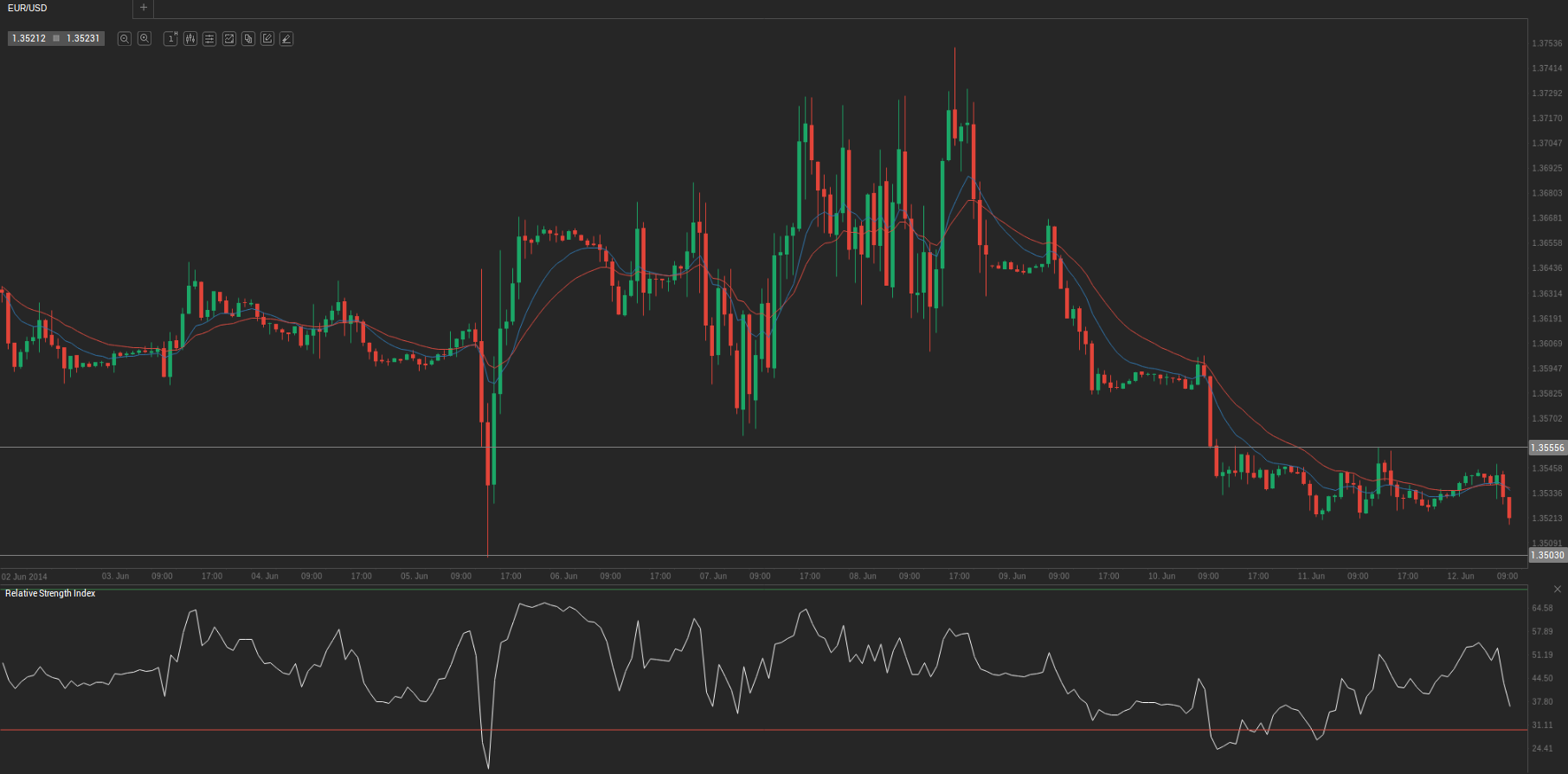The image size is (1568, 774).
Task: Click the 08. Jun date marker
Action: click(x=862, y=577)
